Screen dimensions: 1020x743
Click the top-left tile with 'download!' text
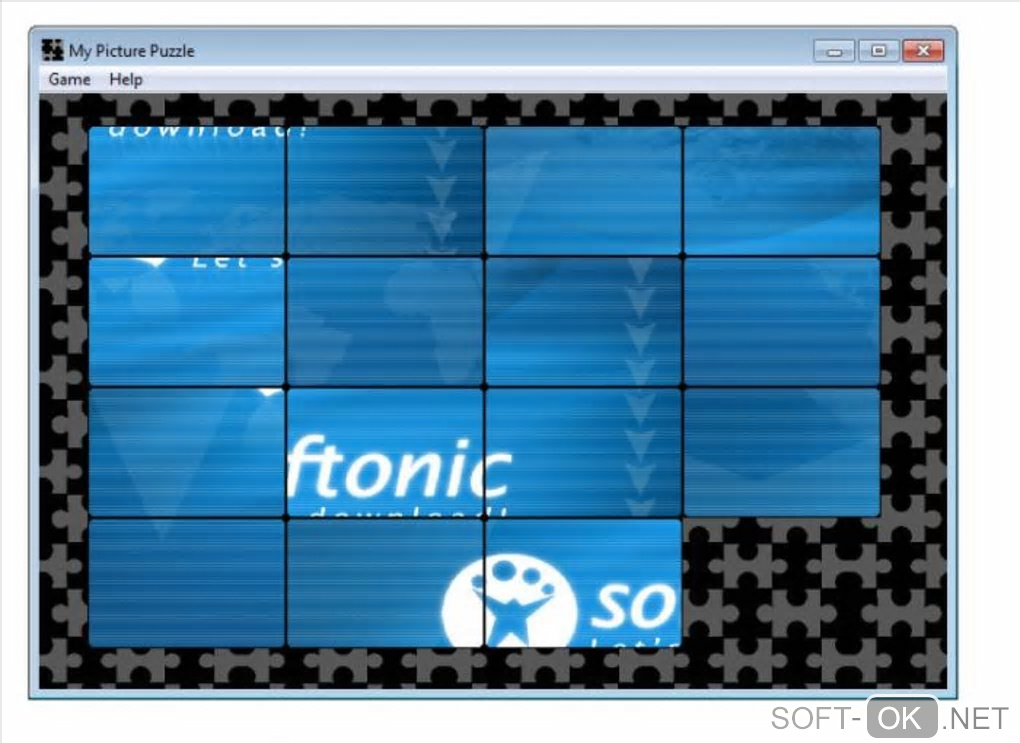(x=187, y=191)
